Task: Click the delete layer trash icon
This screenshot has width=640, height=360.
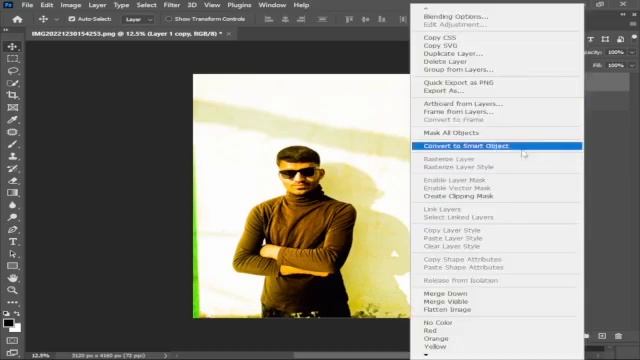Action: pos(618,336)
